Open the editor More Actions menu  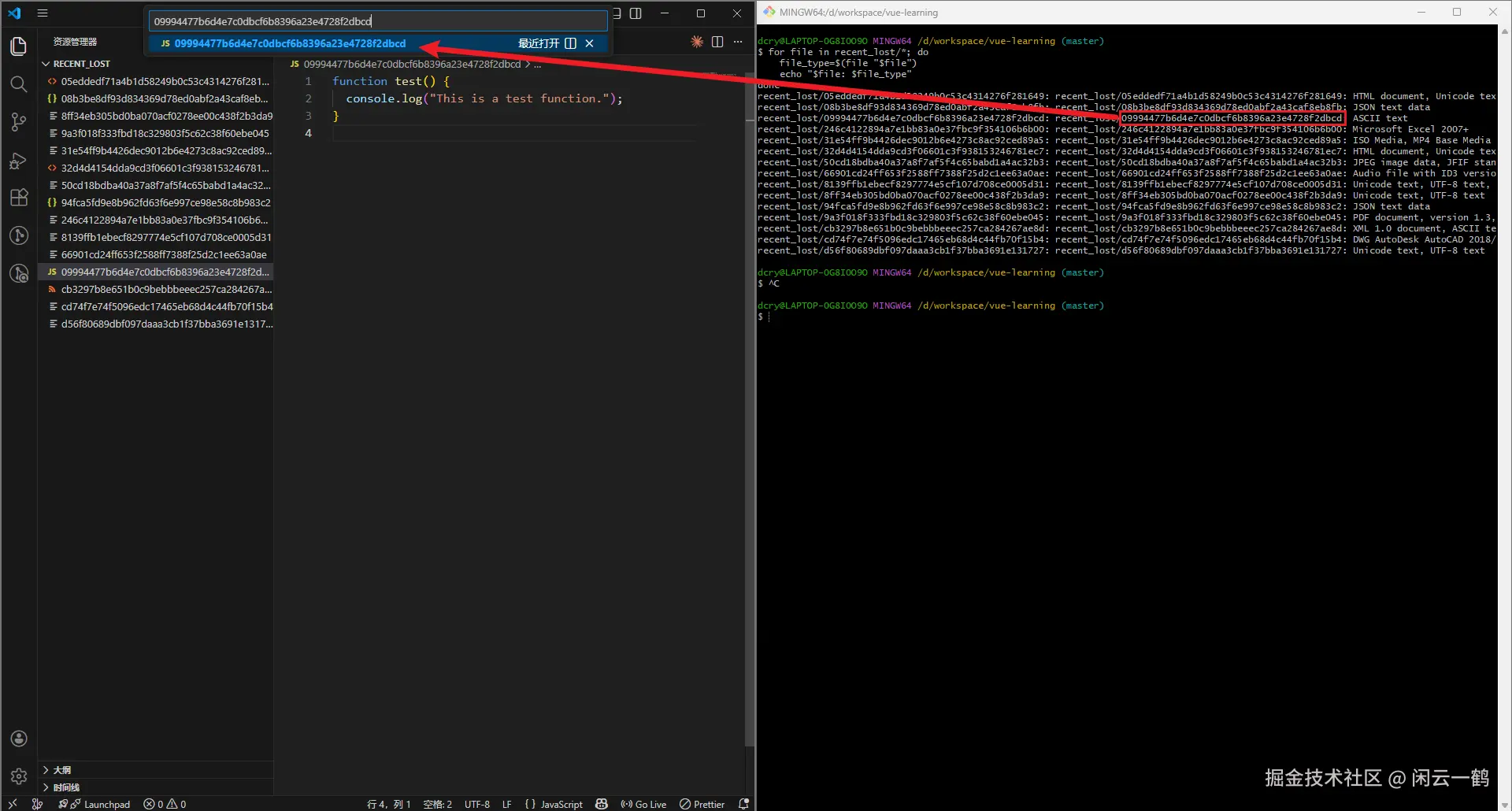tap(738, 42)
